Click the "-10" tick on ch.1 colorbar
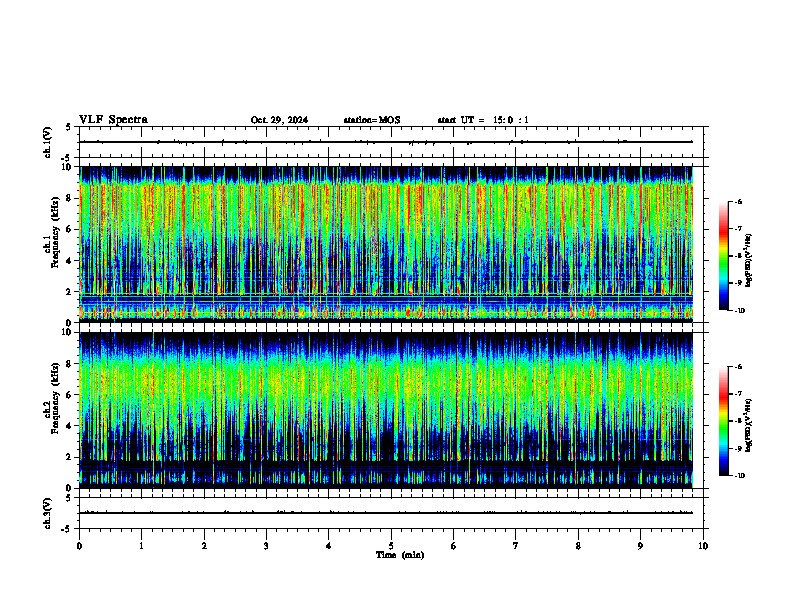 pyautogui.click(x=739, y=311)
